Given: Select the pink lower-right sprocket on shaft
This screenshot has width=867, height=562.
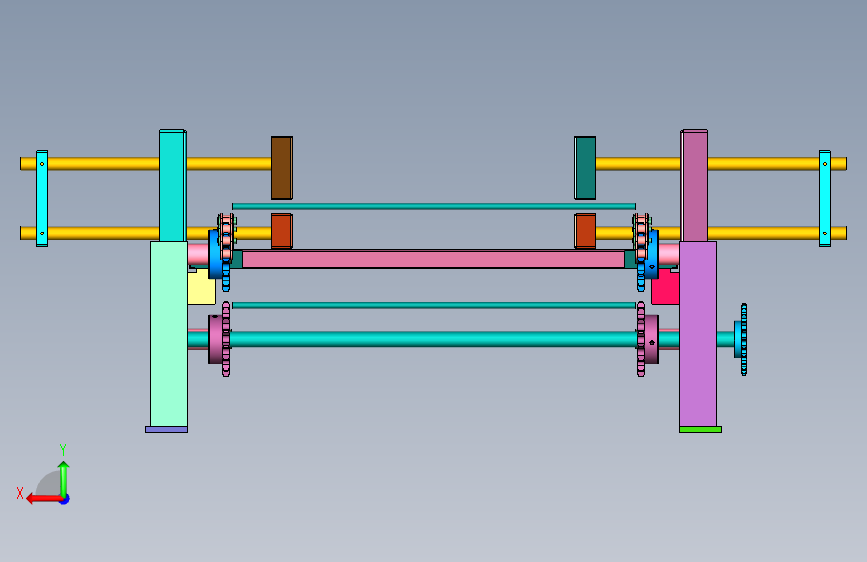Looking at the screenshot, I should point(641,339).
